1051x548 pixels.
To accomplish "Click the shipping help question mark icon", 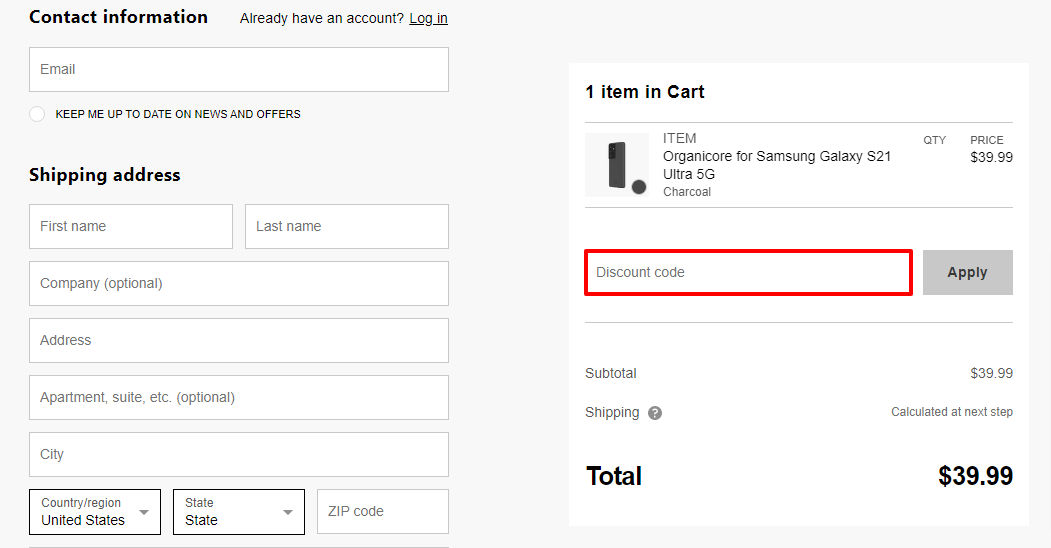I will coord(655,413).
